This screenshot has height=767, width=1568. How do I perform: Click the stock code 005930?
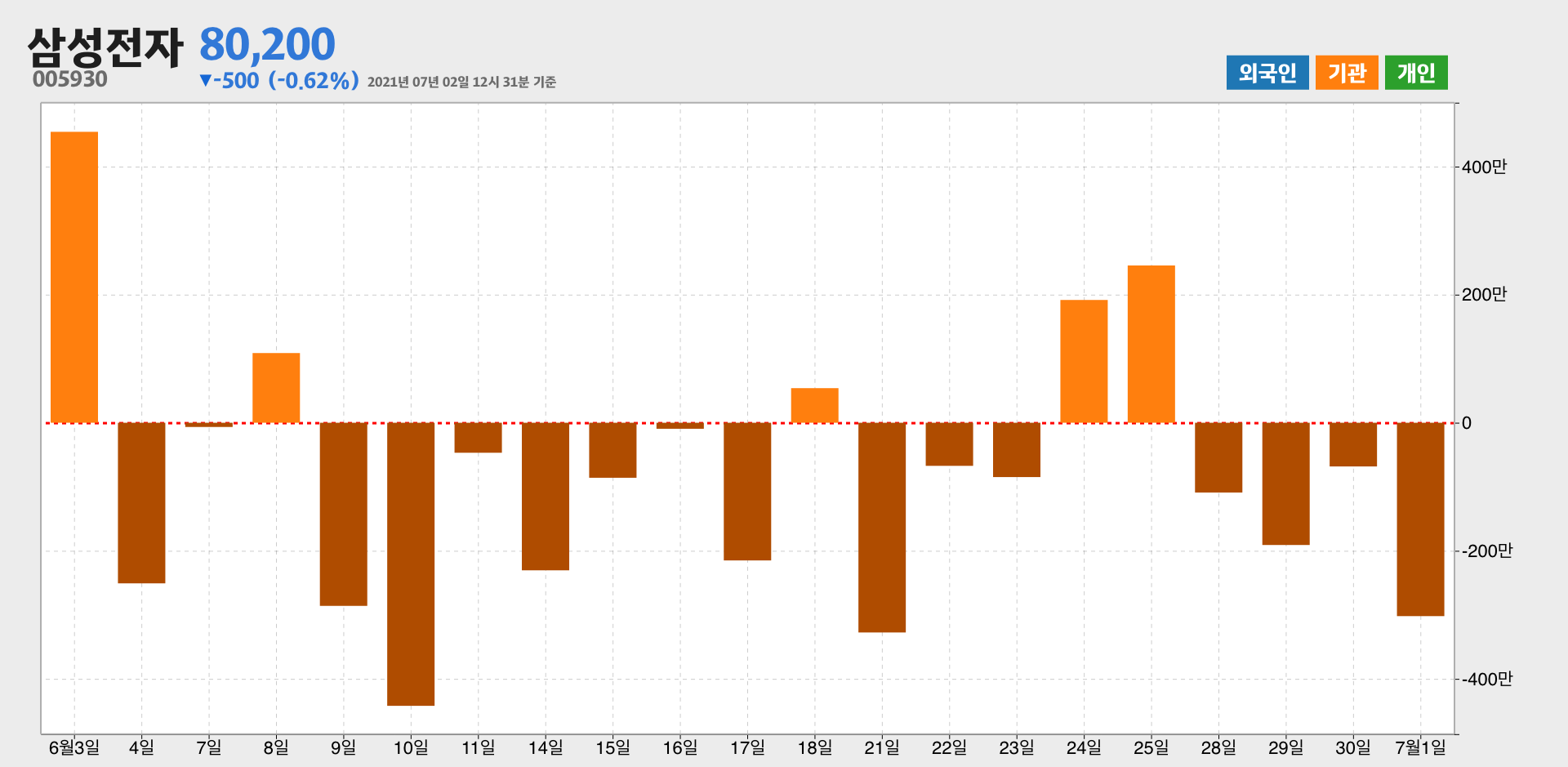pos(70,79)
